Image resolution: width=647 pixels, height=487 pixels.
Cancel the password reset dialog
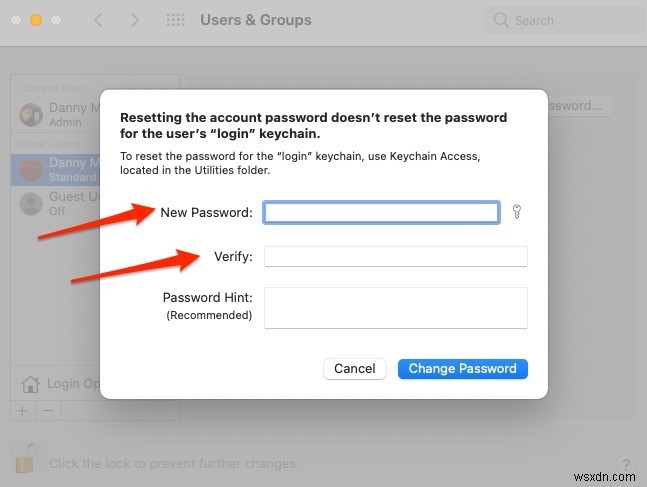(x=354, y=369)
